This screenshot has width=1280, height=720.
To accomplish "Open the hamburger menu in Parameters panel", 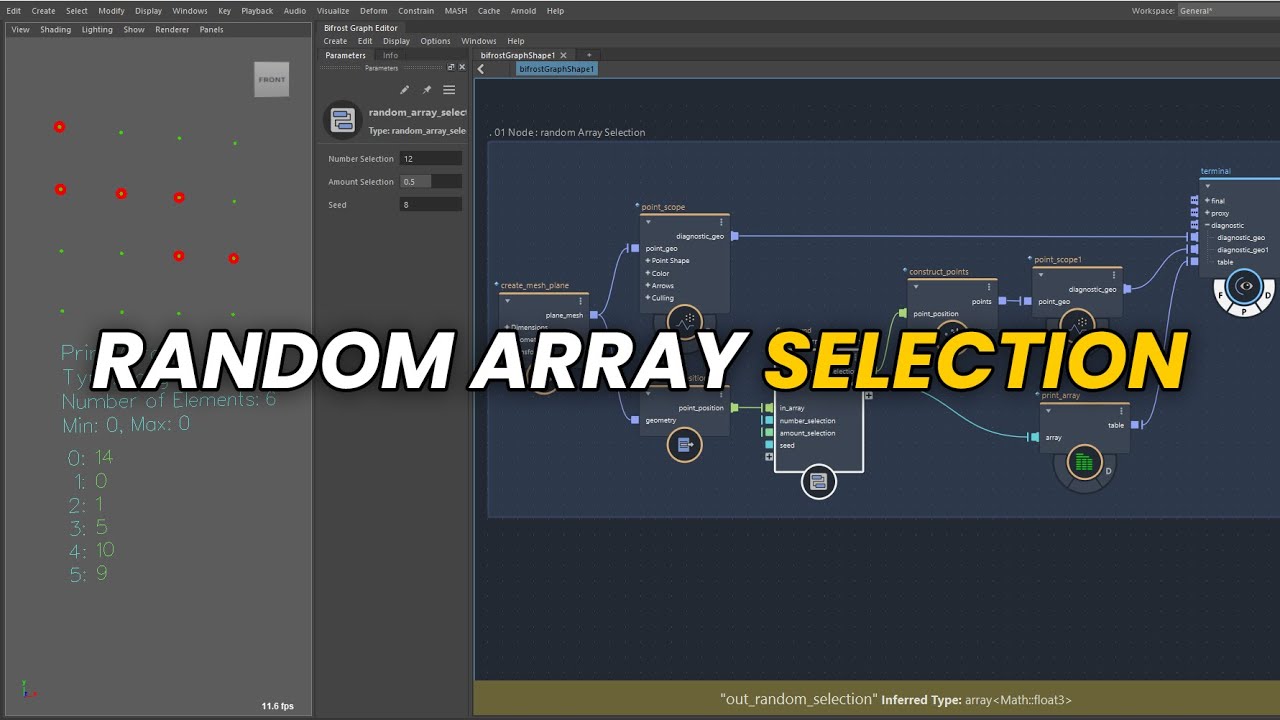I will 449,90.
